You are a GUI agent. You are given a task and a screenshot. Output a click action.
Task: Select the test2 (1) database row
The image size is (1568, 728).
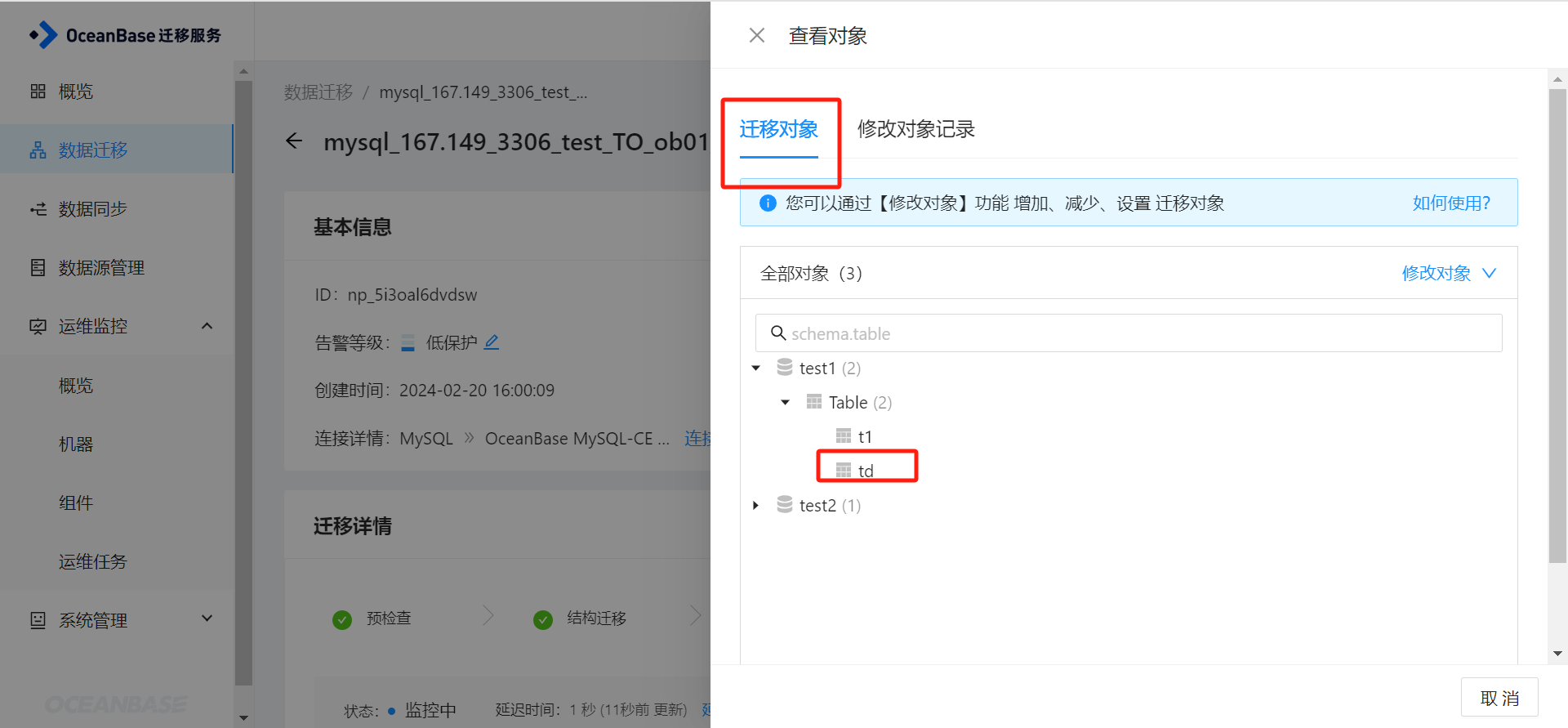[x=818, y=505]
